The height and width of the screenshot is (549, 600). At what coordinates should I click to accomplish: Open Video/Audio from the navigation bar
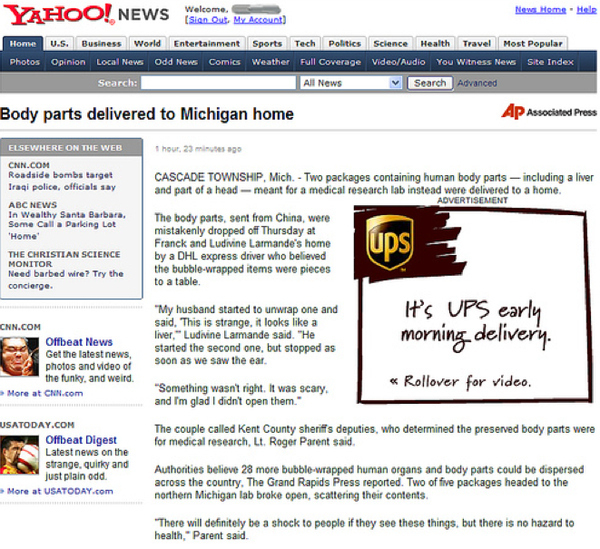coord(398,62)
